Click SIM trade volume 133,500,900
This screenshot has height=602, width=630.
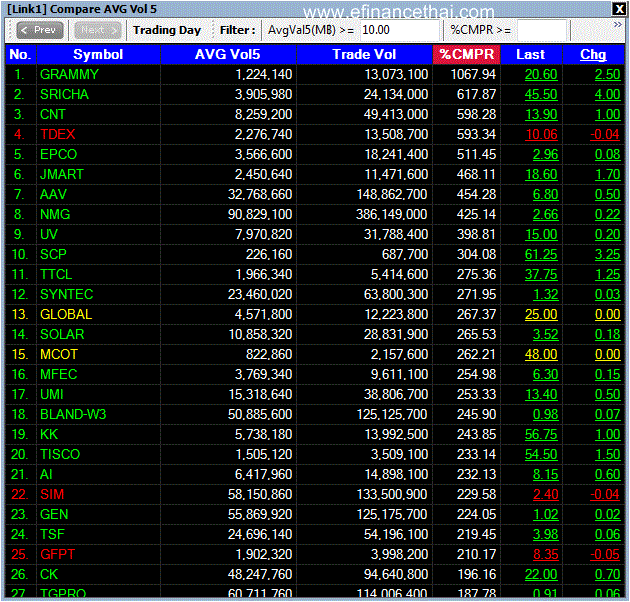coord(392,494)
